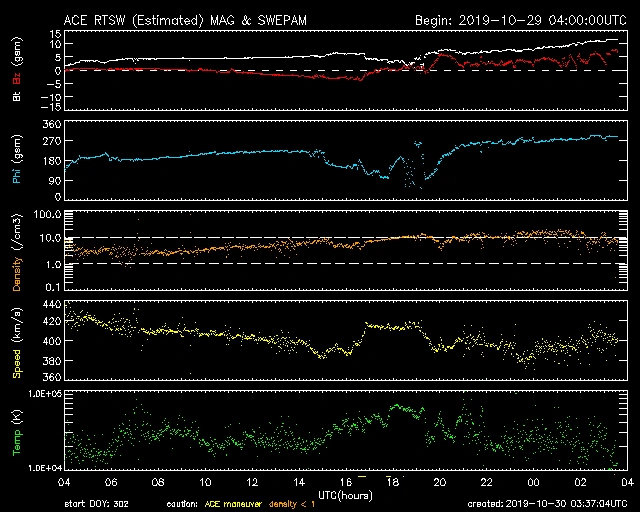
Task: Select the white Bt axis label
Action: 18,95
